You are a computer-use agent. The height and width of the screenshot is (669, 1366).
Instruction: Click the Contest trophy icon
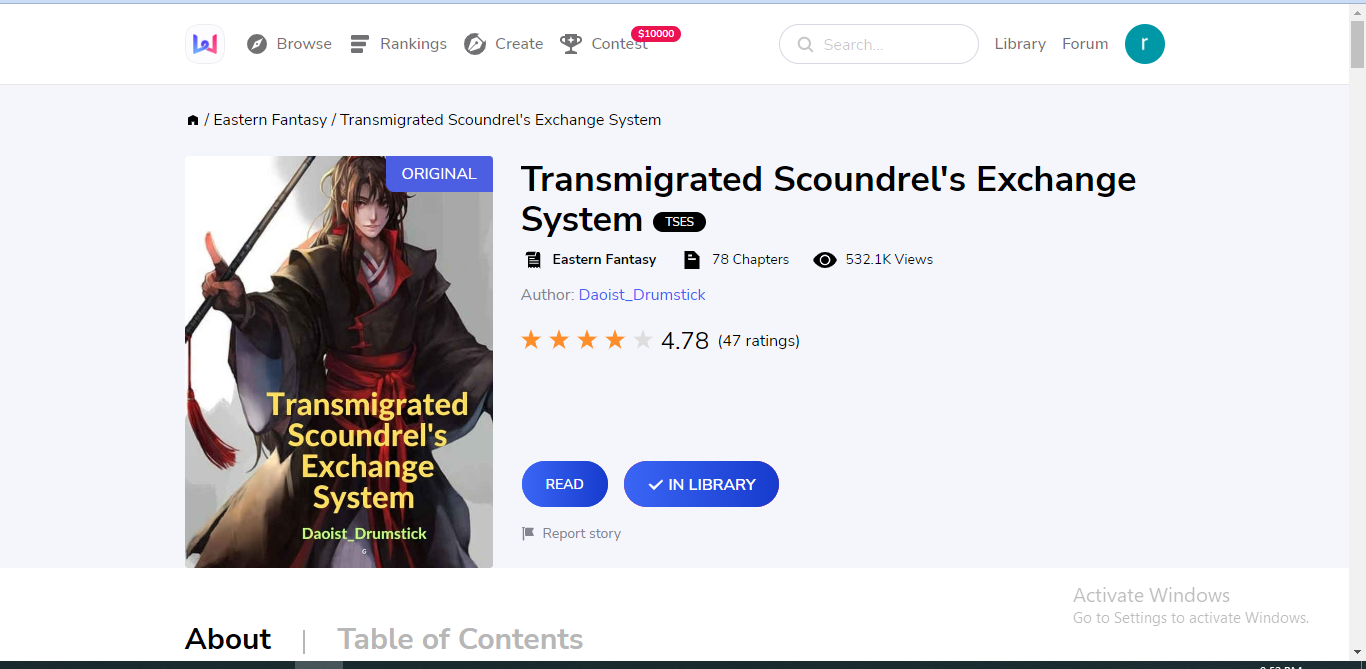click(x=571, y=44)
